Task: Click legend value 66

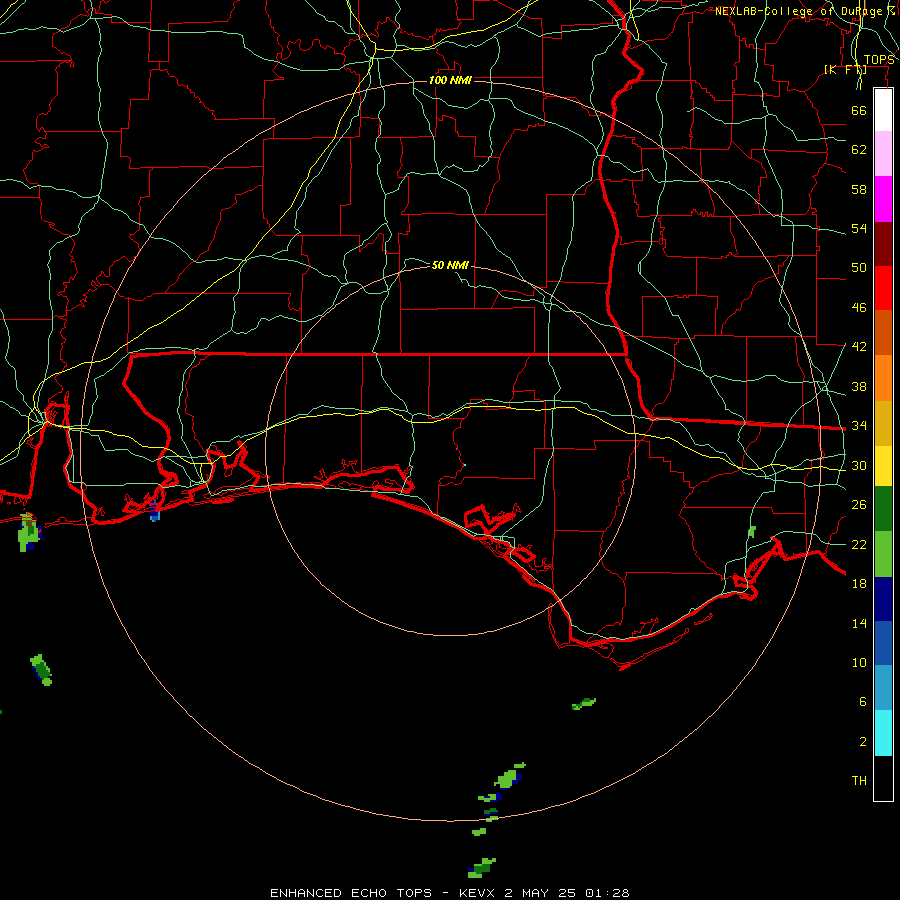Action: tap(859, 110)
